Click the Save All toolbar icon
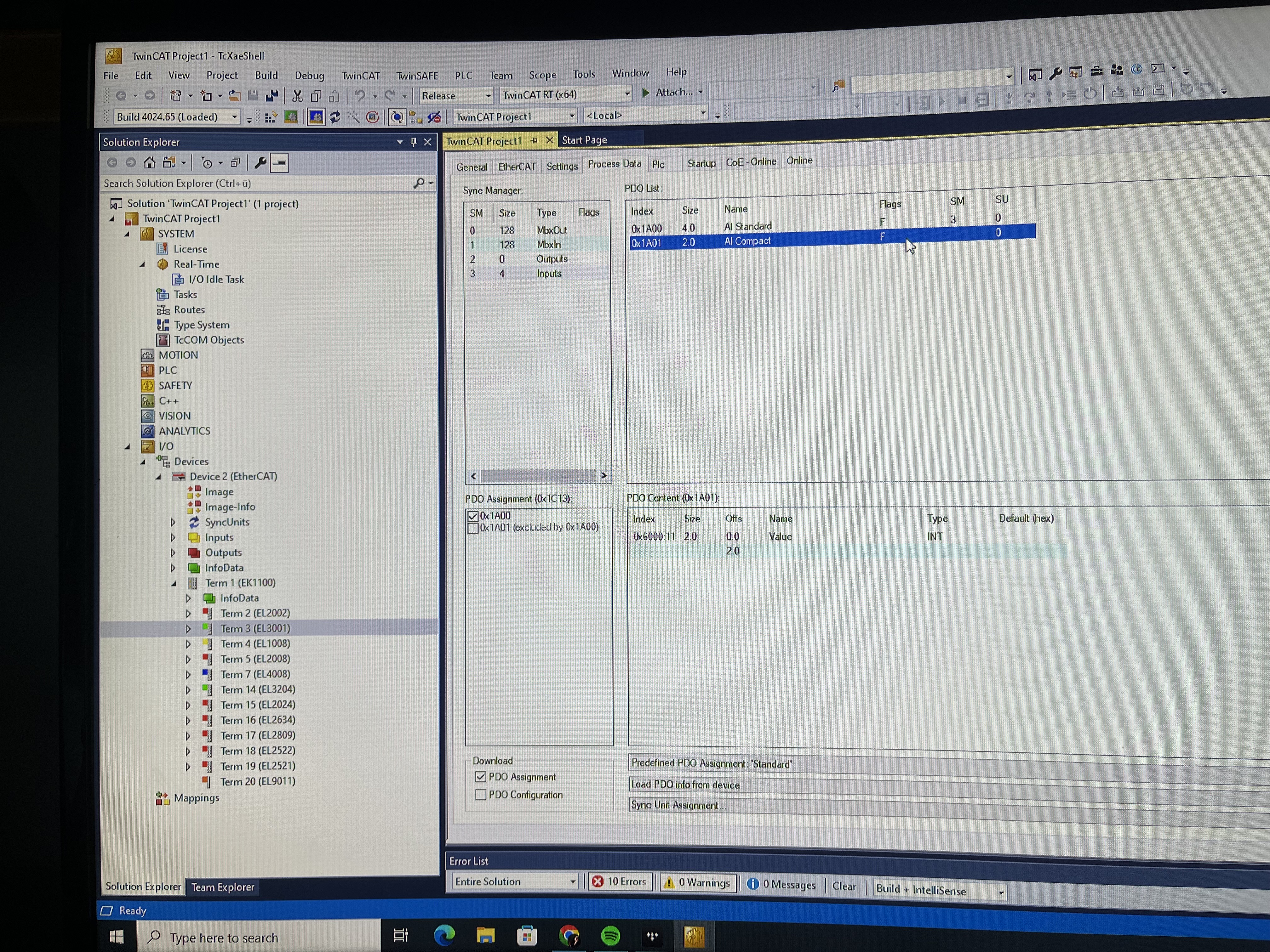This screenshot has height=952, width=1270. [272, 96]
